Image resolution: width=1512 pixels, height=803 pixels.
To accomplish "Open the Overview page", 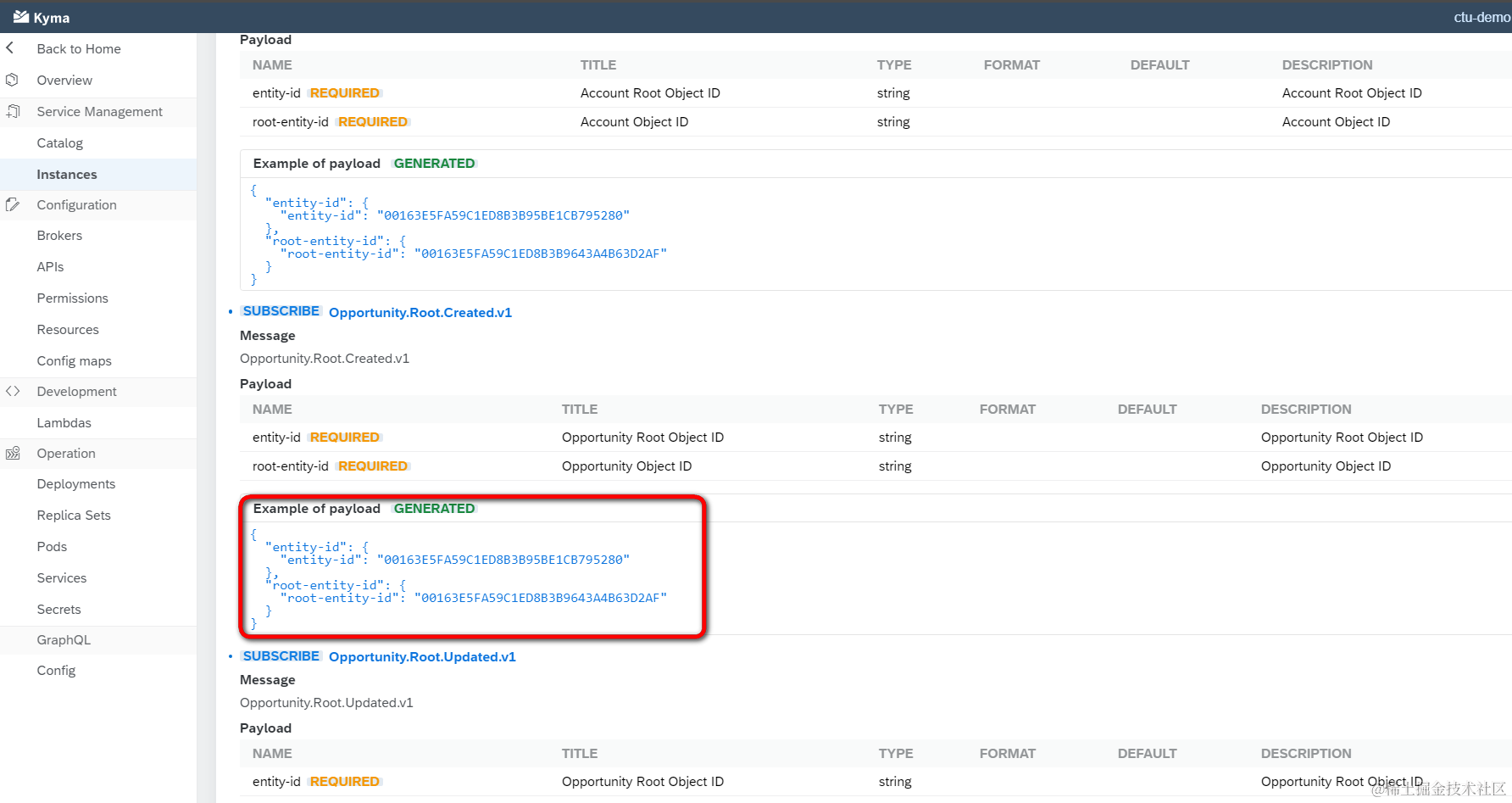I will click(x=64, y=81).
